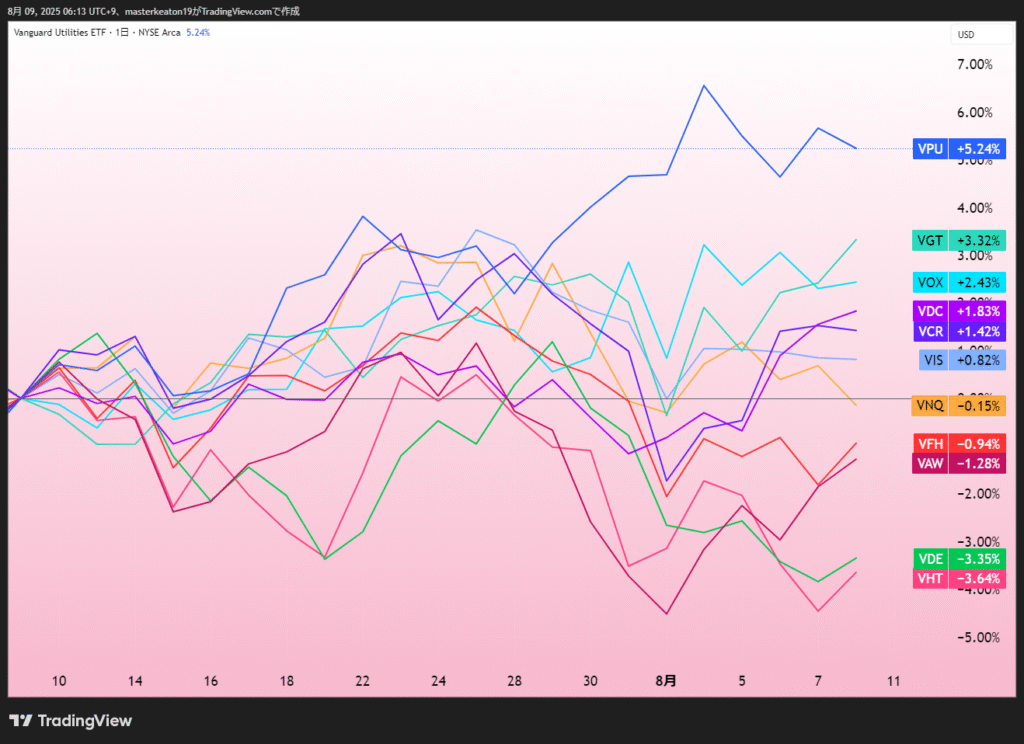Click the -2.00% axis label

click(978, 494)
